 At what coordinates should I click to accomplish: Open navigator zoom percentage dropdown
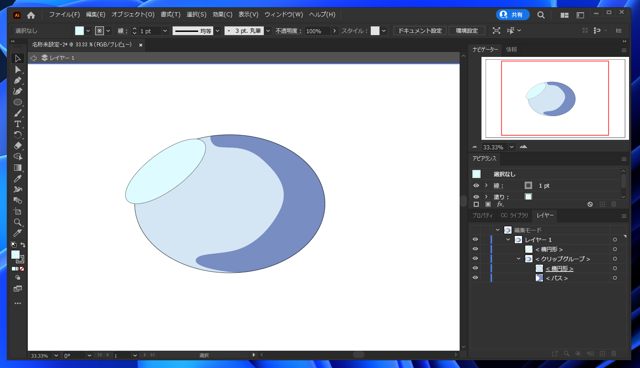pyautogui.click(x=511, y=147)
